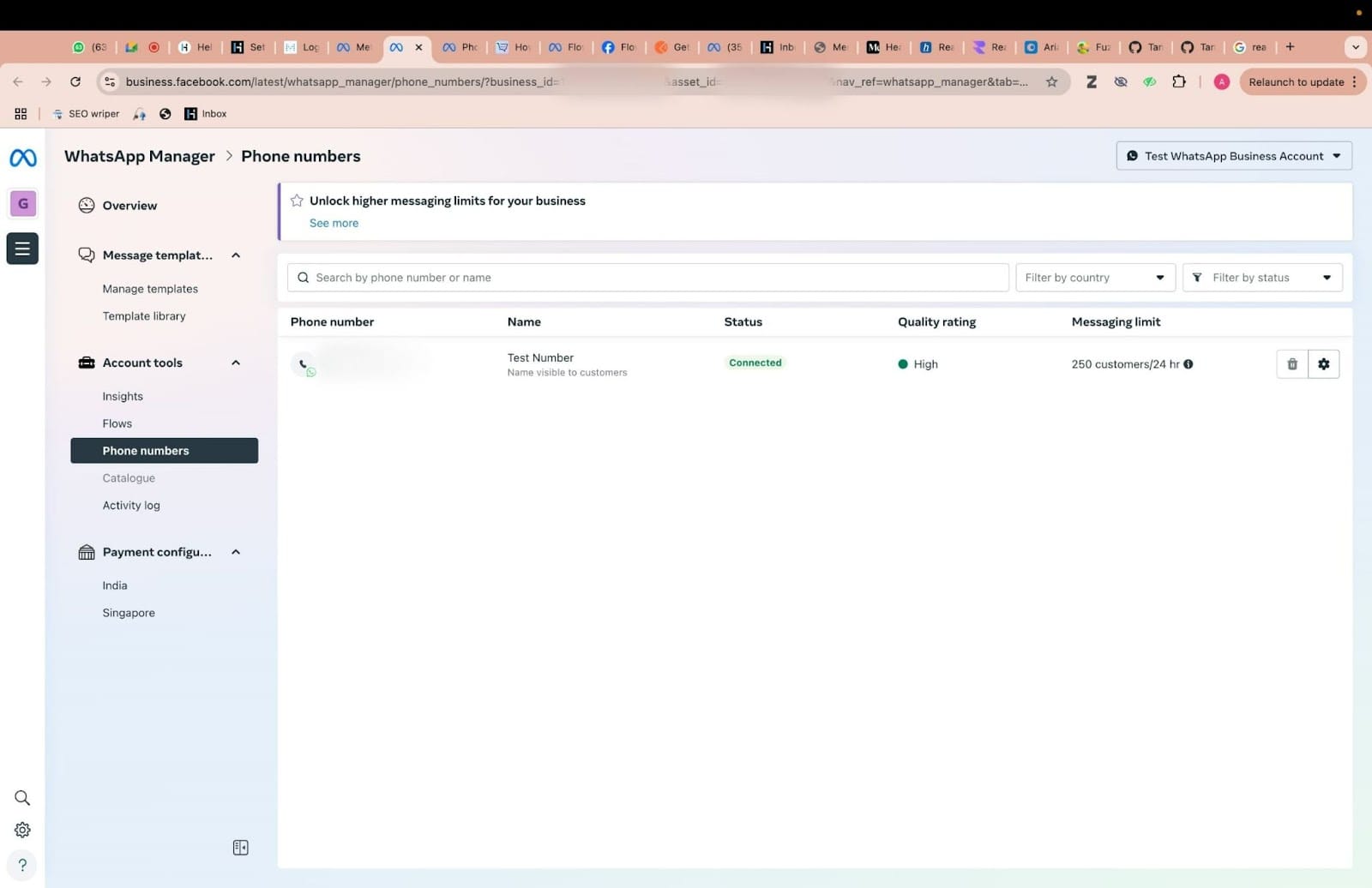Collapse the Account tools section
The height and width of the screenshot is (888, 1372).
pyautogui.click(x=236, y=363)
